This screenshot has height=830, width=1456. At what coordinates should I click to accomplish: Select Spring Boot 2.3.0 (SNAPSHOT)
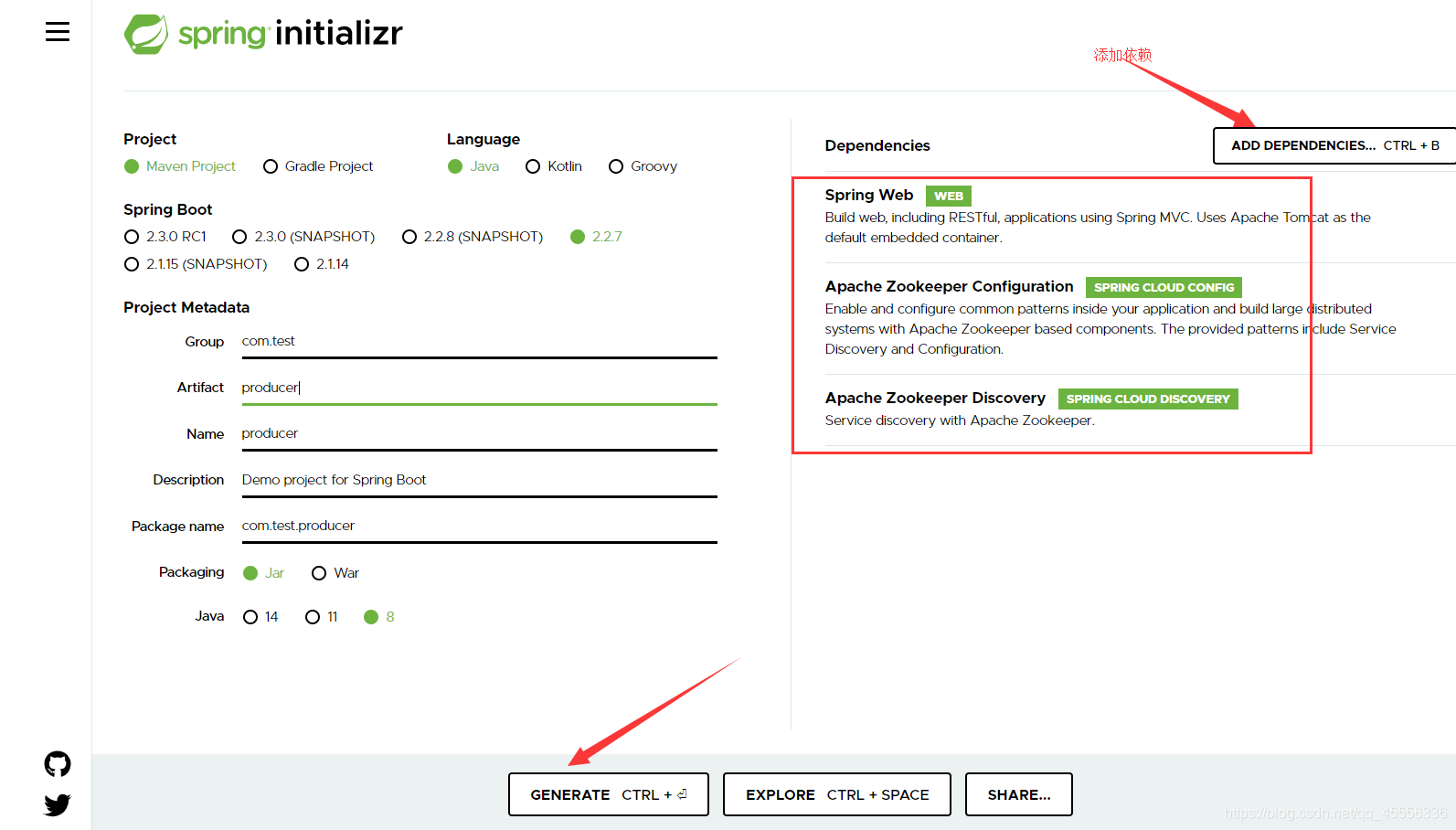point(303,237)
